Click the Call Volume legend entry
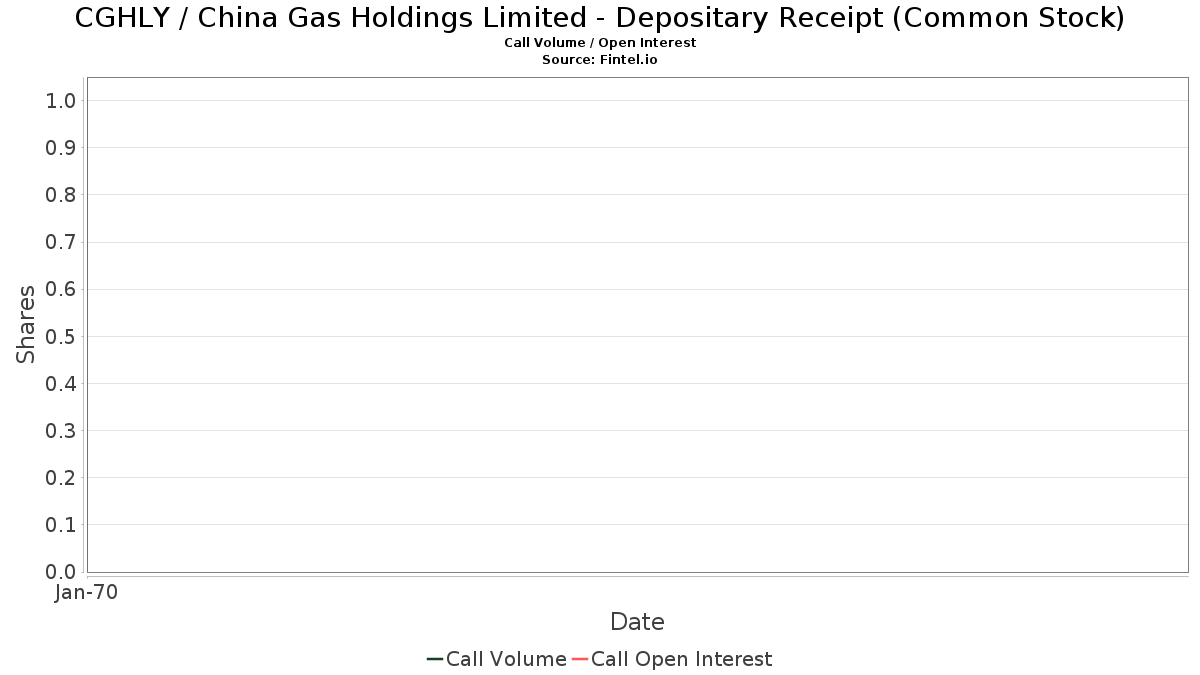The width and height of the screenshot is (1200, 675). pyautogui.click(x=497, y=659)
